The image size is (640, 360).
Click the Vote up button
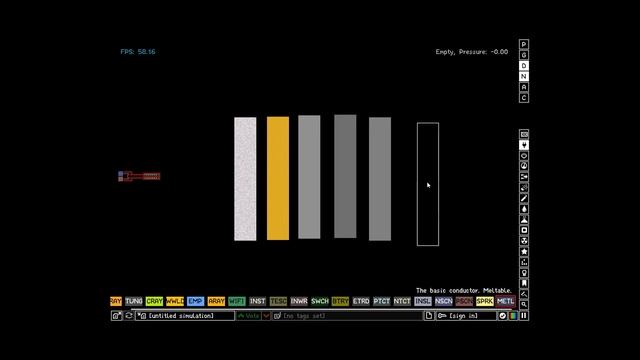point(249,316)
